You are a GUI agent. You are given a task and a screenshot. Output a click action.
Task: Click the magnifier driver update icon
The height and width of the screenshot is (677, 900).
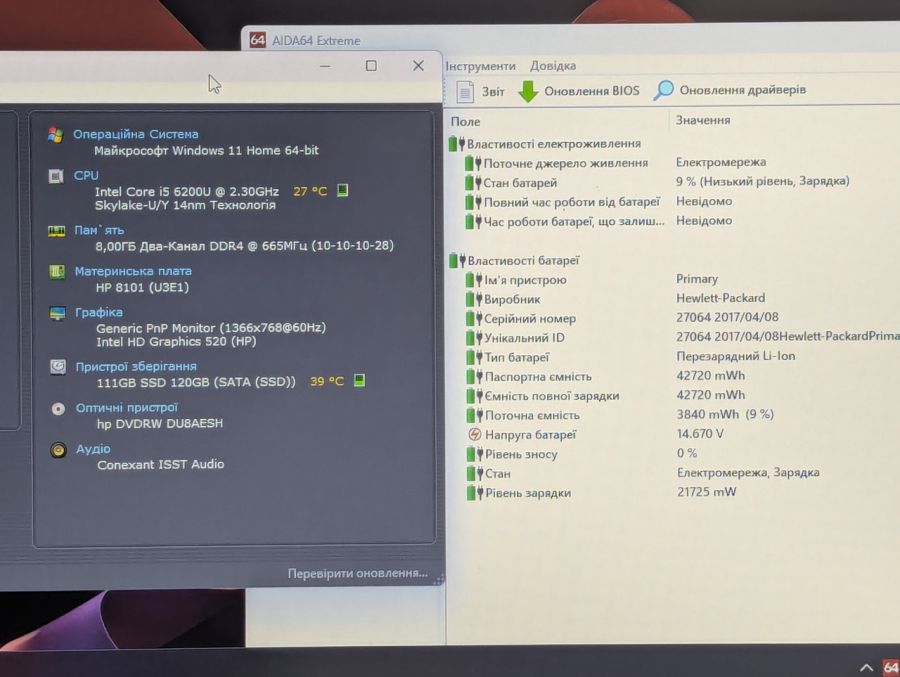point(664,90)
